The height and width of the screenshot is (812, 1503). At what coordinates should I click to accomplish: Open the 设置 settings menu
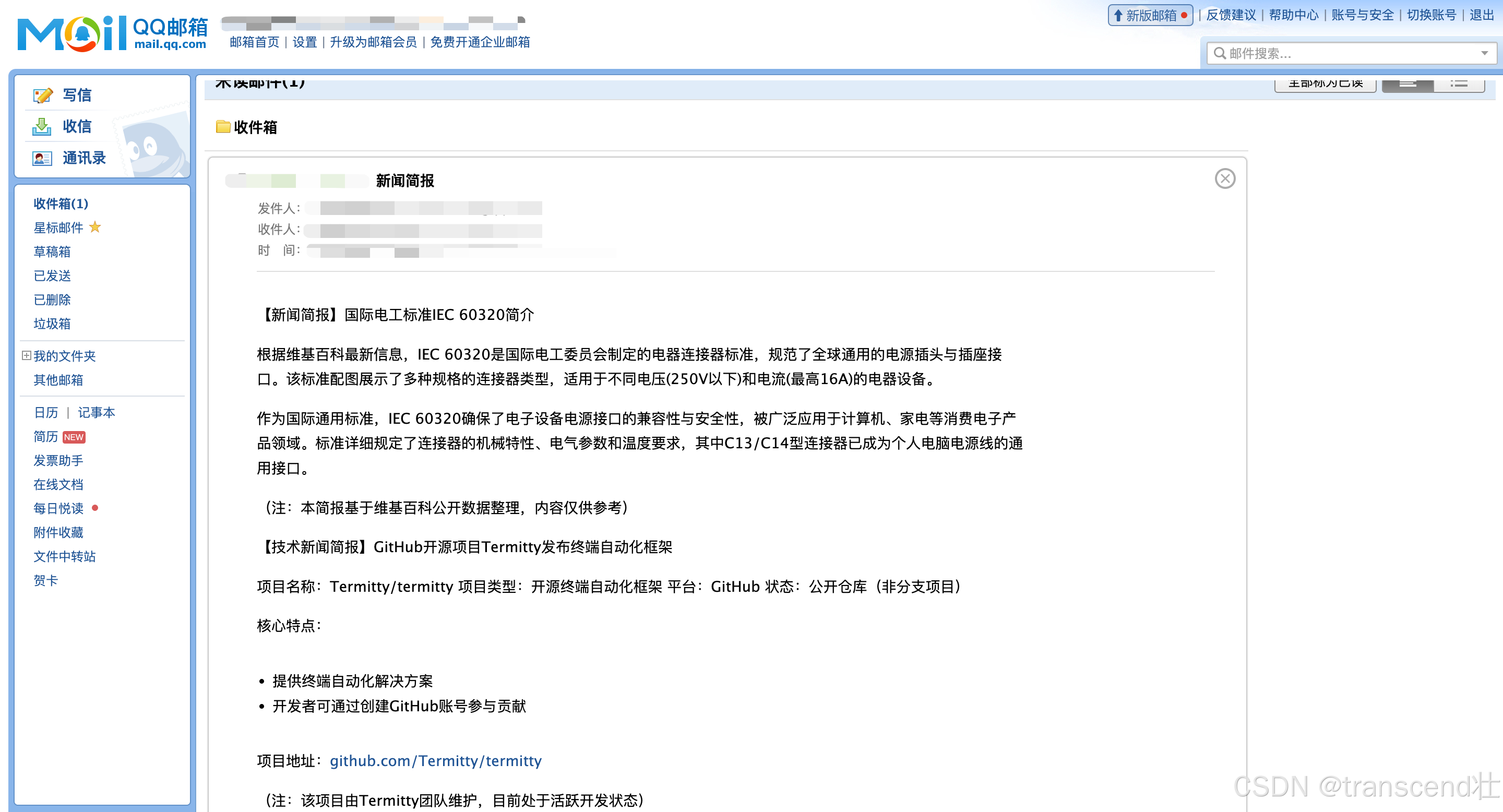305,42
